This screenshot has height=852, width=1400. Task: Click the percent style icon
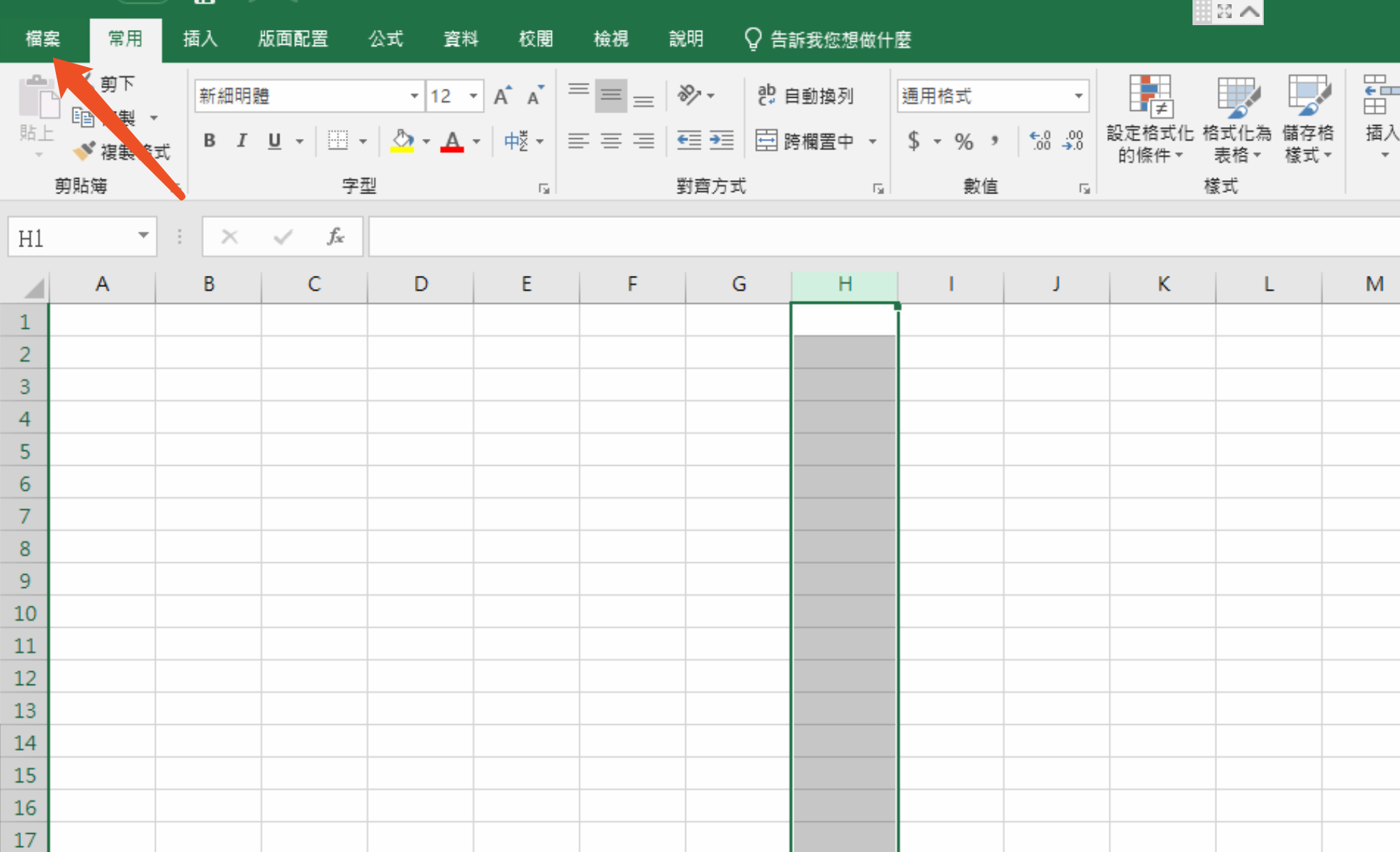click(964, 142)
